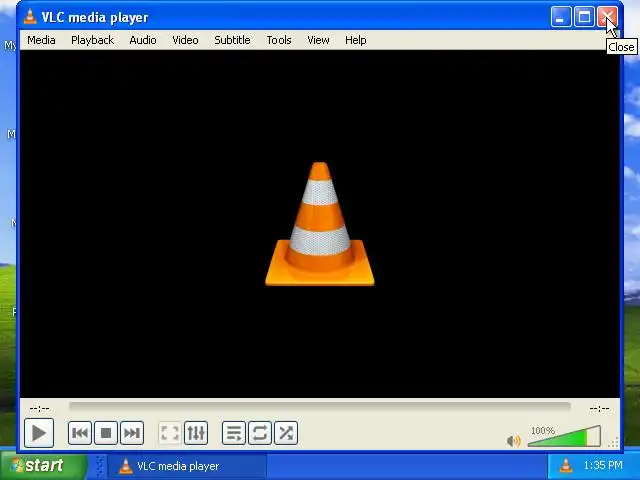The width and height of the screenshot is (640, 480).
Task: Minimize the VLC media player window
Action: click(x=561, y=17)
